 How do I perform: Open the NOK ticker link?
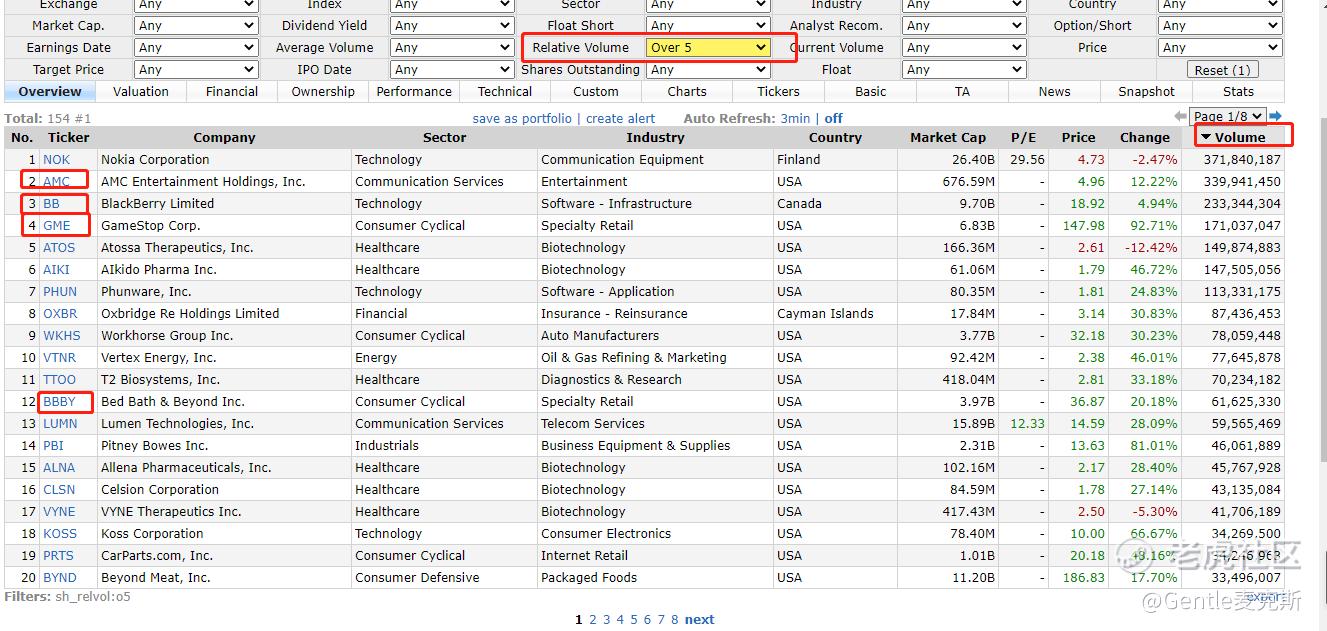point(57,159)
